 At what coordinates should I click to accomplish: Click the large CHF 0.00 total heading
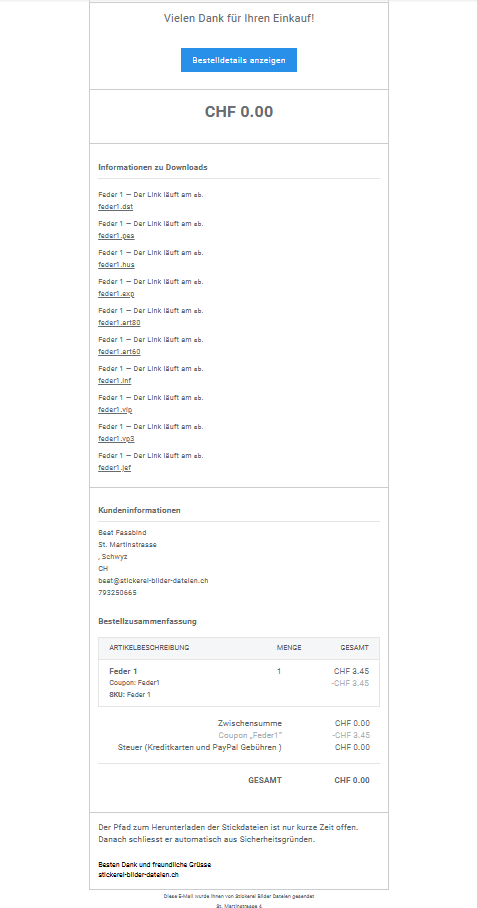[238, 112]
